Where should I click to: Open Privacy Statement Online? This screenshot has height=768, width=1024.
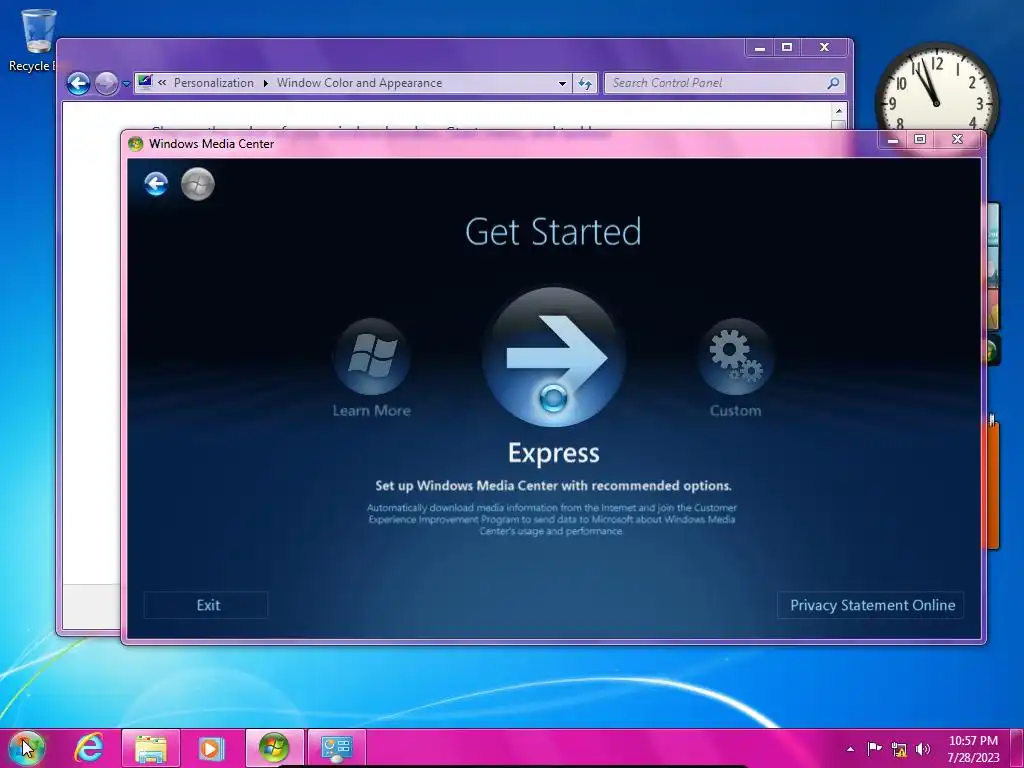(x=871, y=605)
